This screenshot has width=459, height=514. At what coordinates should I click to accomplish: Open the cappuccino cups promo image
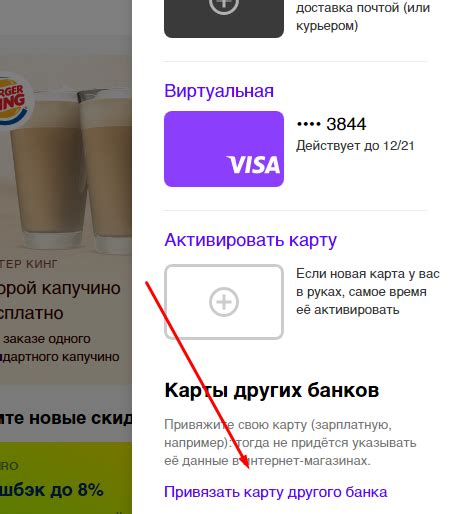66,160
